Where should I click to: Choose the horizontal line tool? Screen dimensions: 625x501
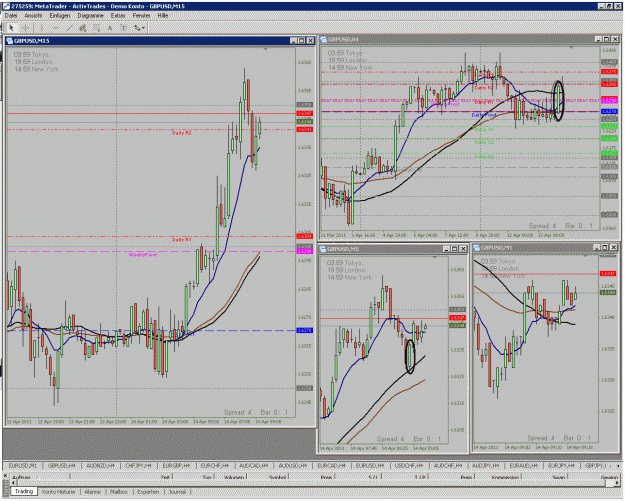pyautogui.click(x=55, y=28)
